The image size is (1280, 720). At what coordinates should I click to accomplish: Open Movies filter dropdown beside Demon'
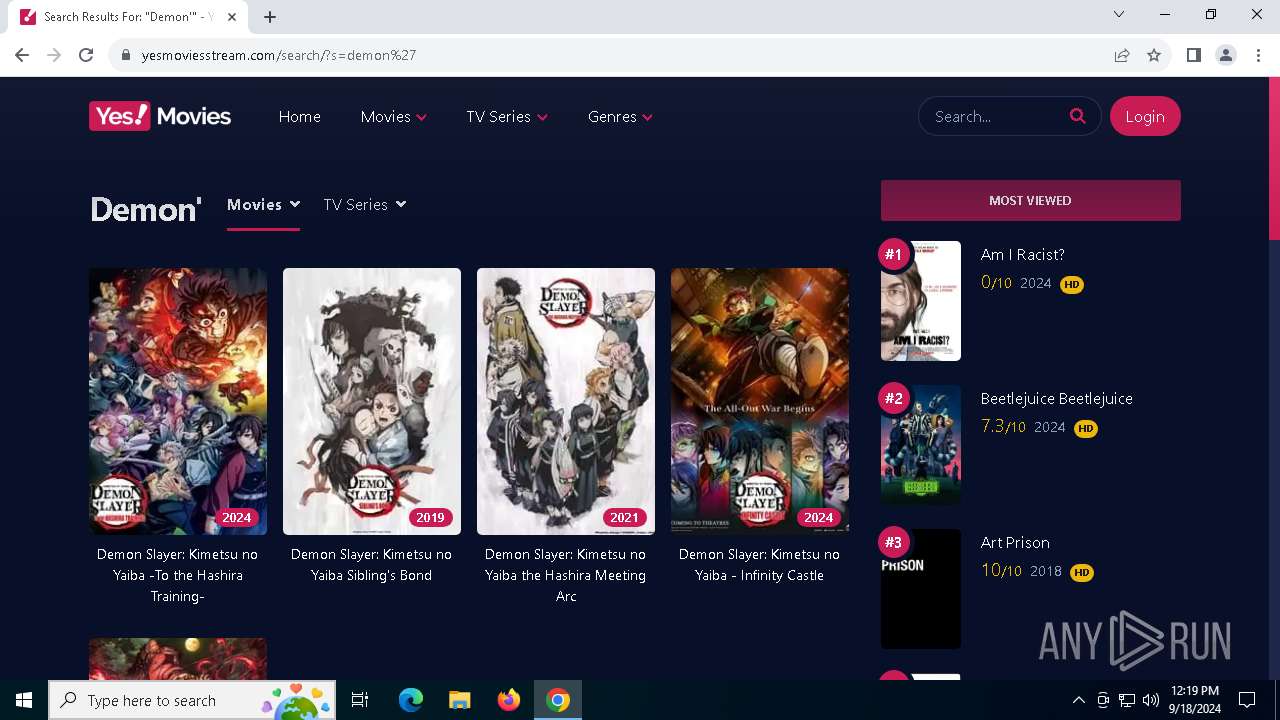tap(263, 204)
